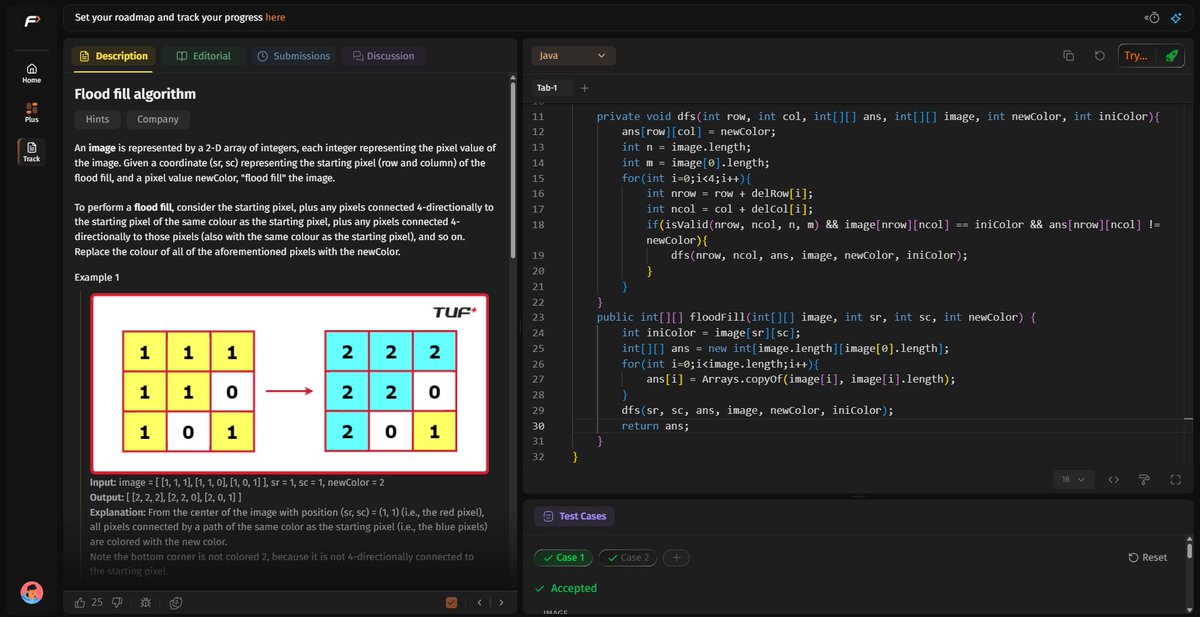Screen dimensions: 1200x617
Task: Reset the test cases
Action: click(1147, 557)
